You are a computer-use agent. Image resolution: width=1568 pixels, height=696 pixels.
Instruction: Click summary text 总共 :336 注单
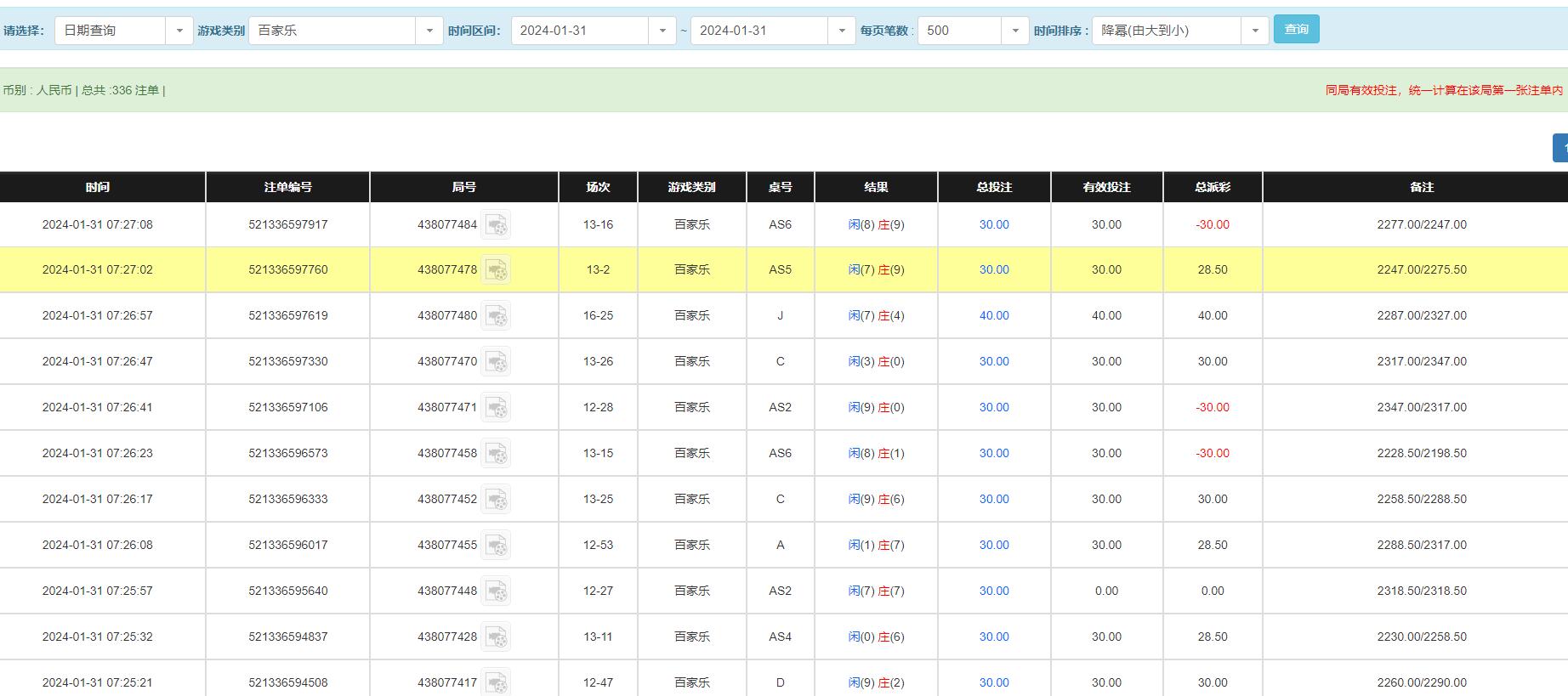[120, 90]
